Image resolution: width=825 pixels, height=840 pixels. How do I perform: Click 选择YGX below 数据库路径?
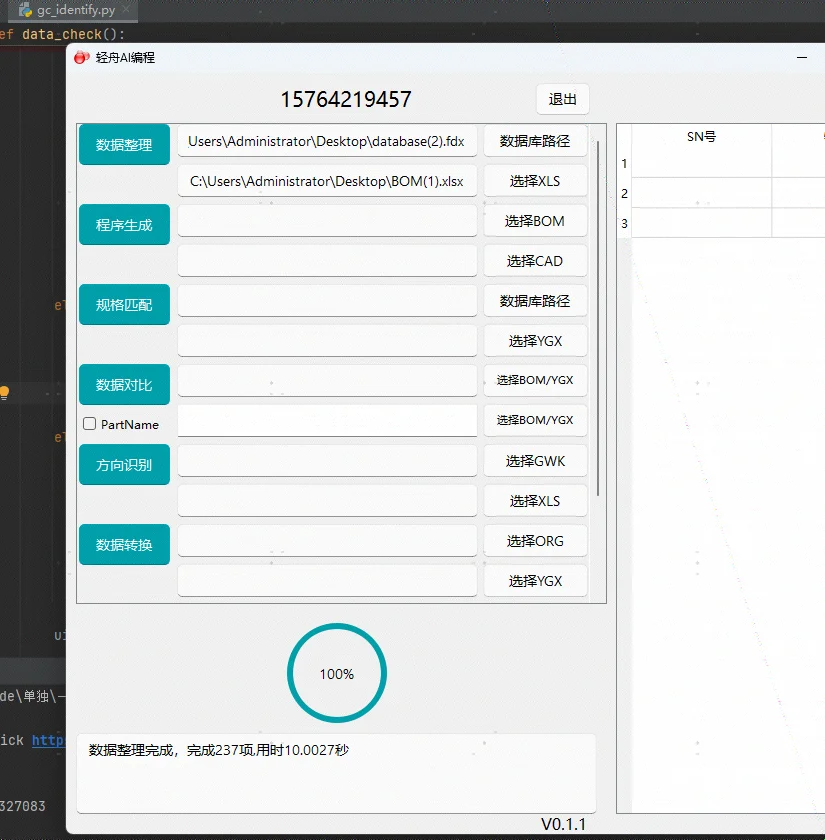click(535, 341)
